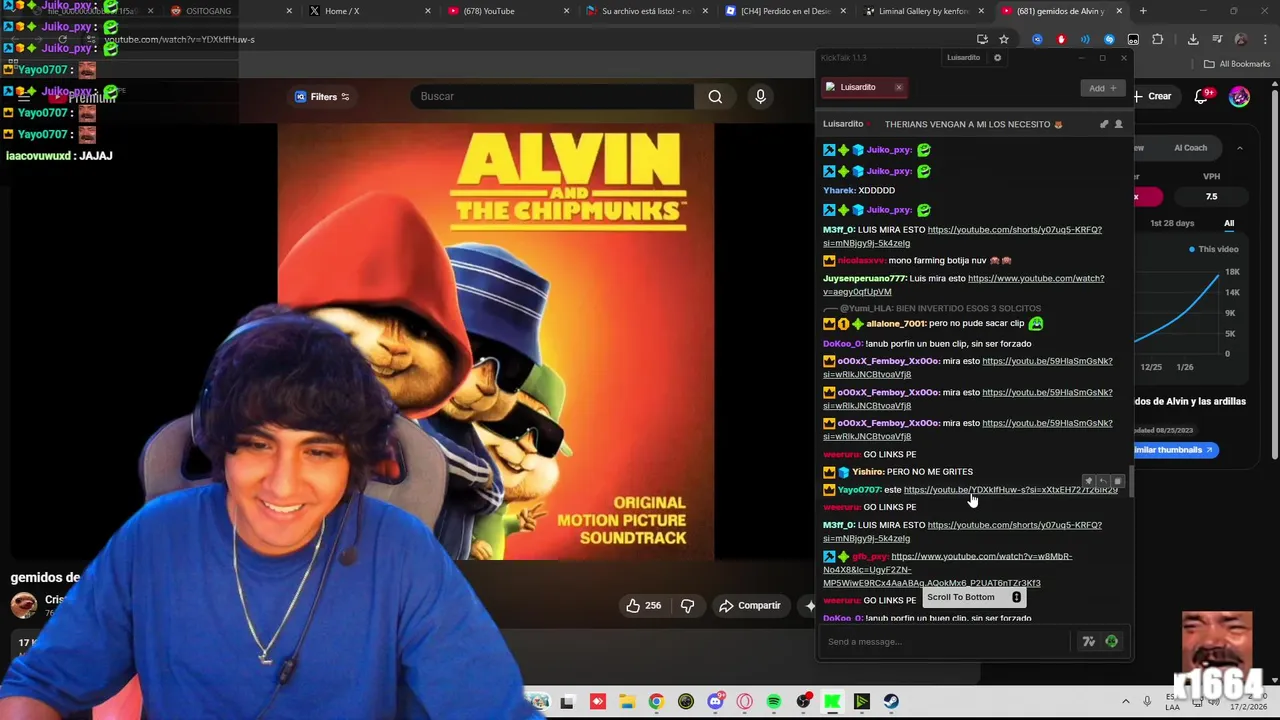Dislike the Alvin video

point(687,605)
